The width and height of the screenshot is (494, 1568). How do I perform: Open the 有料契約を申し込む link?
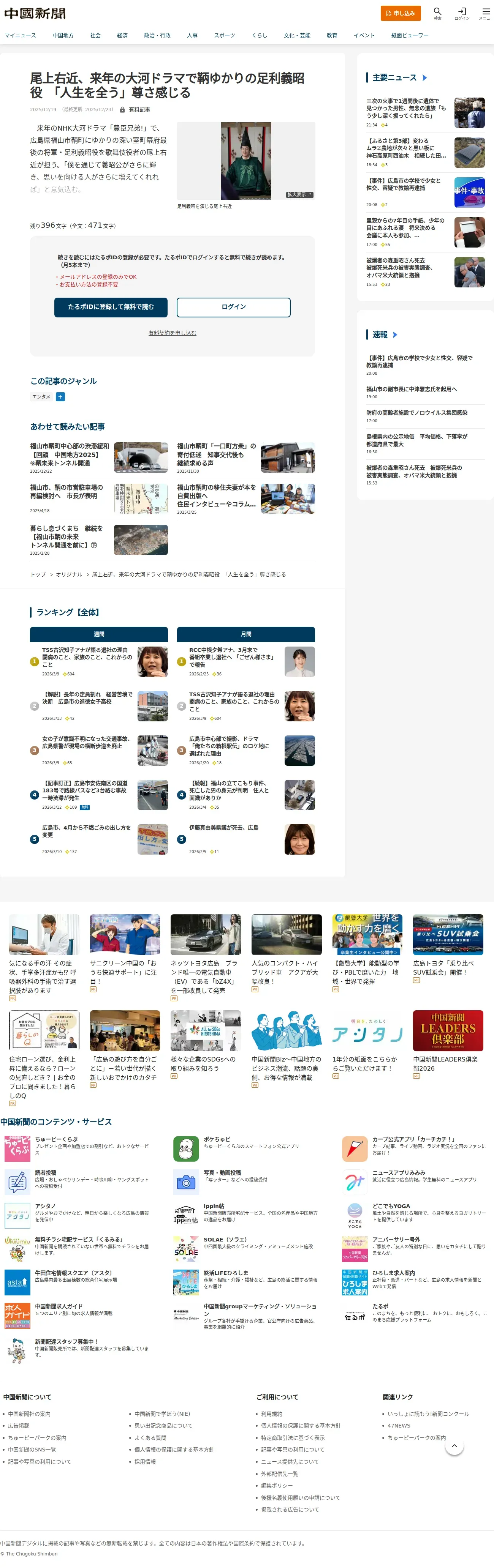pyautogui.click(x=173, y=333)
